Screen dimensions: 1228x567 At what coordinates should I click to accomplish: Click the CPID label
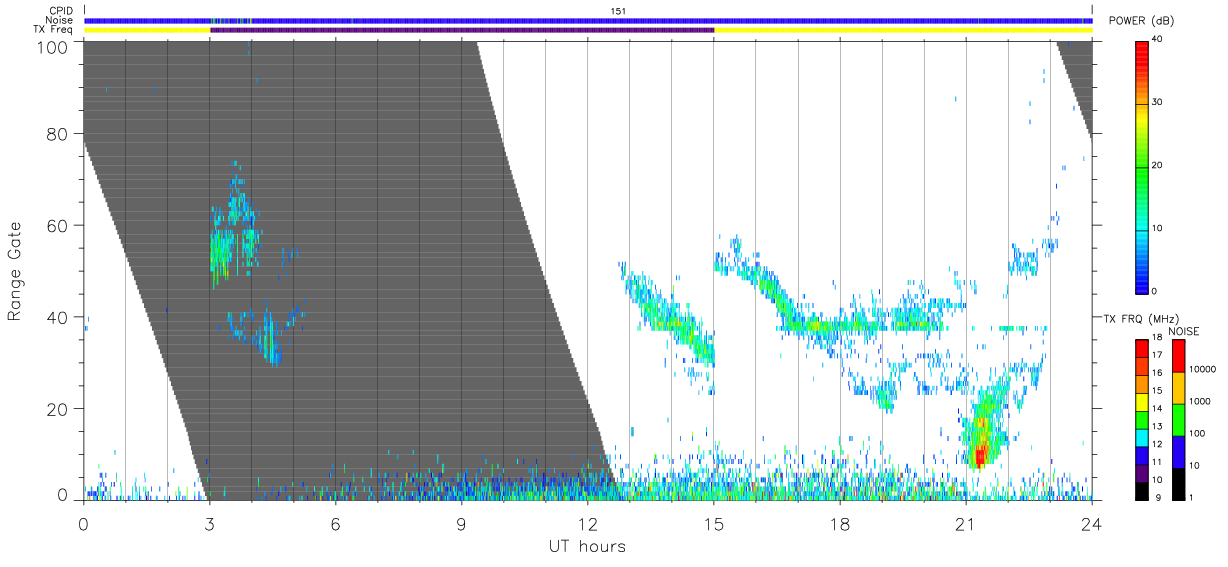pos(60,11)
